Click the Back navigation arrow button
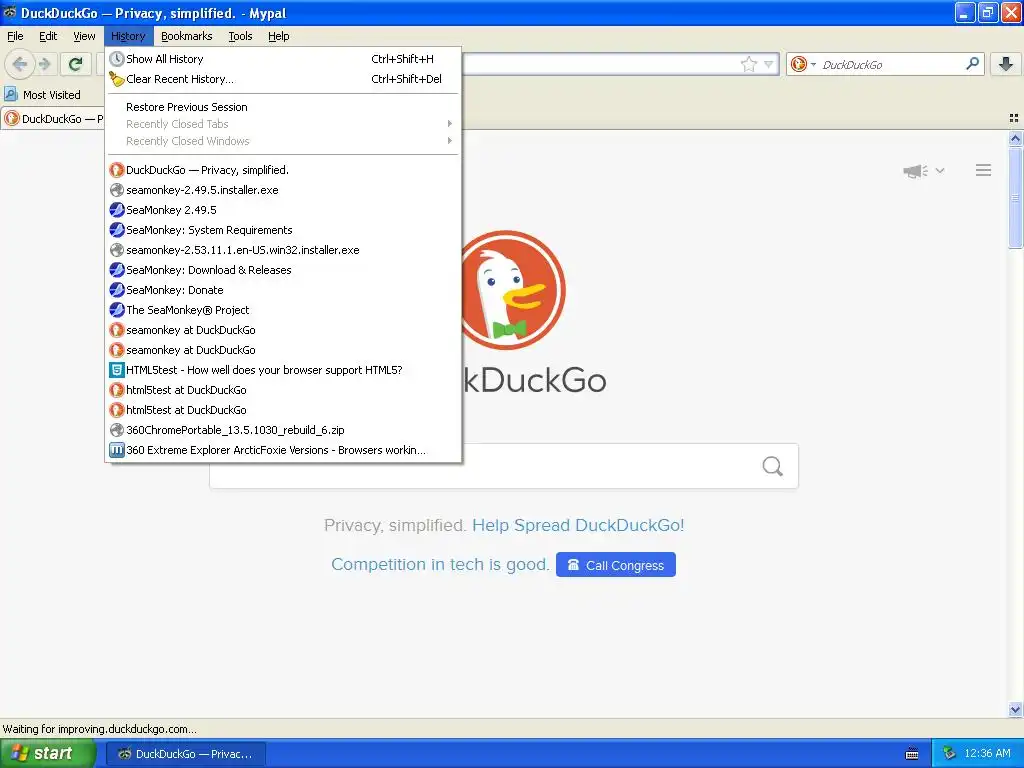This screenshot has height=768, width=1024. click(x=20, y=64)
